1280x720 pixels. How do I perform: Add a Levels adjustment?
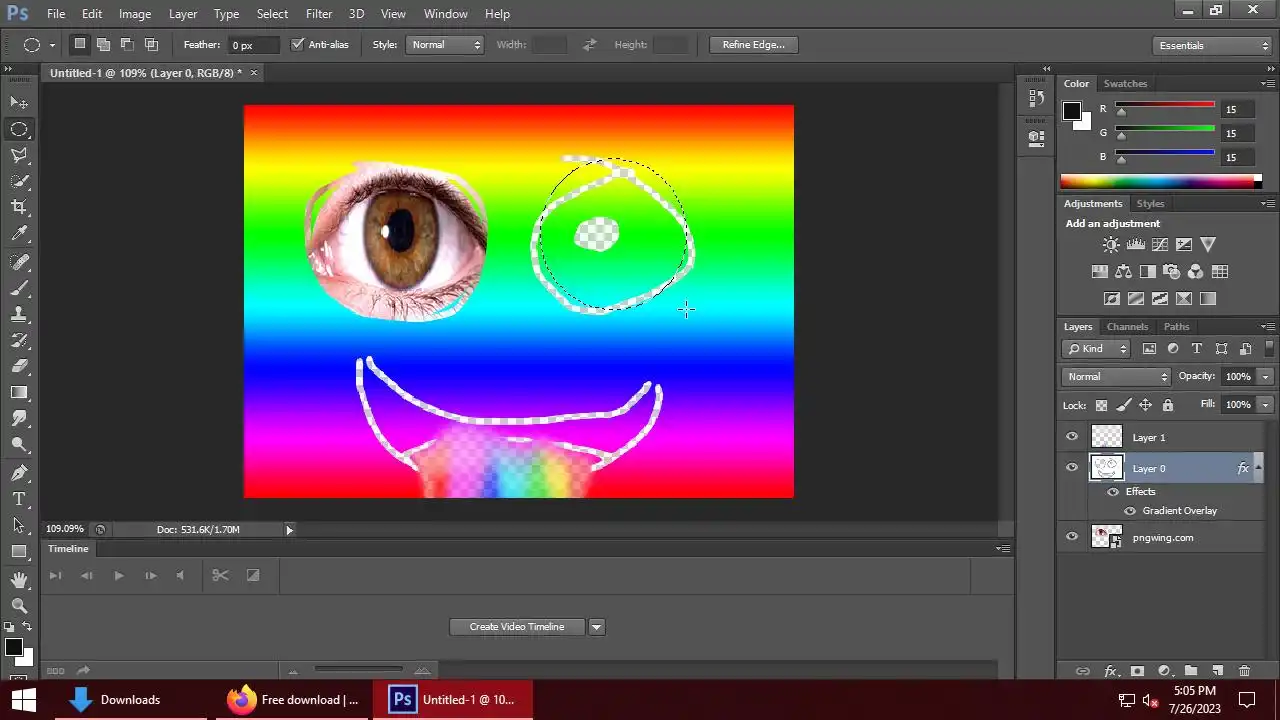[x=1135, y=244]
